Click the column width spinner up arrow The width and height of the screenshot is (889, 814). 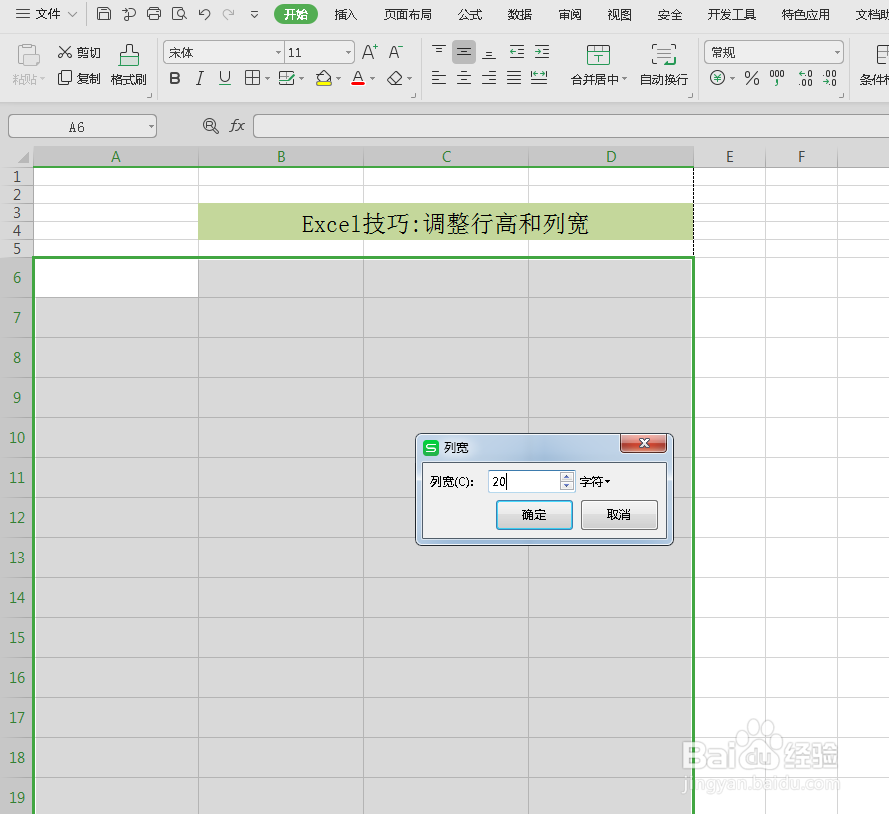tap(566, 477)
